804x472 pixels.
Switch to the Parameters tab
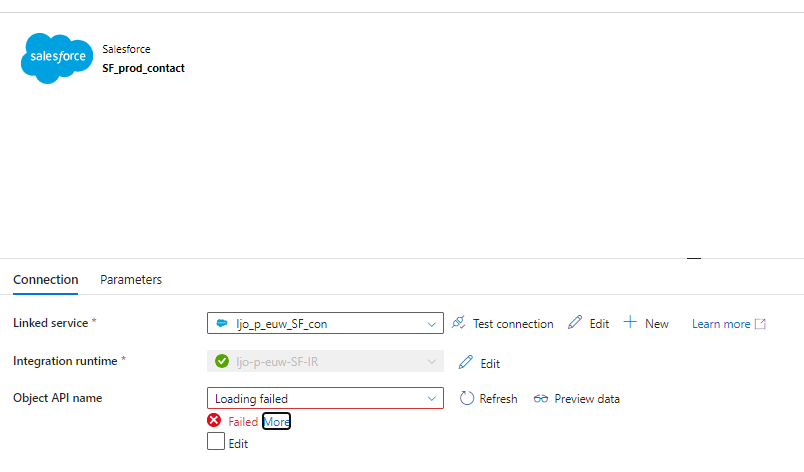click(x=131, y=280)
